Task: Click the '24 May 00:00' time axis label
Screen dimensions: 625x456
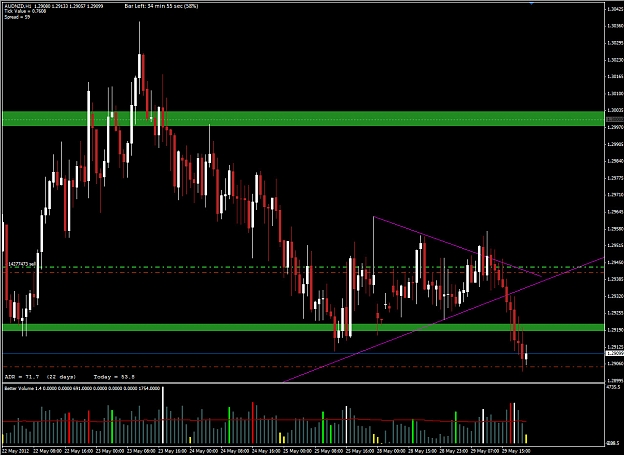Action: pyautogui.click(x=204, y=451)
